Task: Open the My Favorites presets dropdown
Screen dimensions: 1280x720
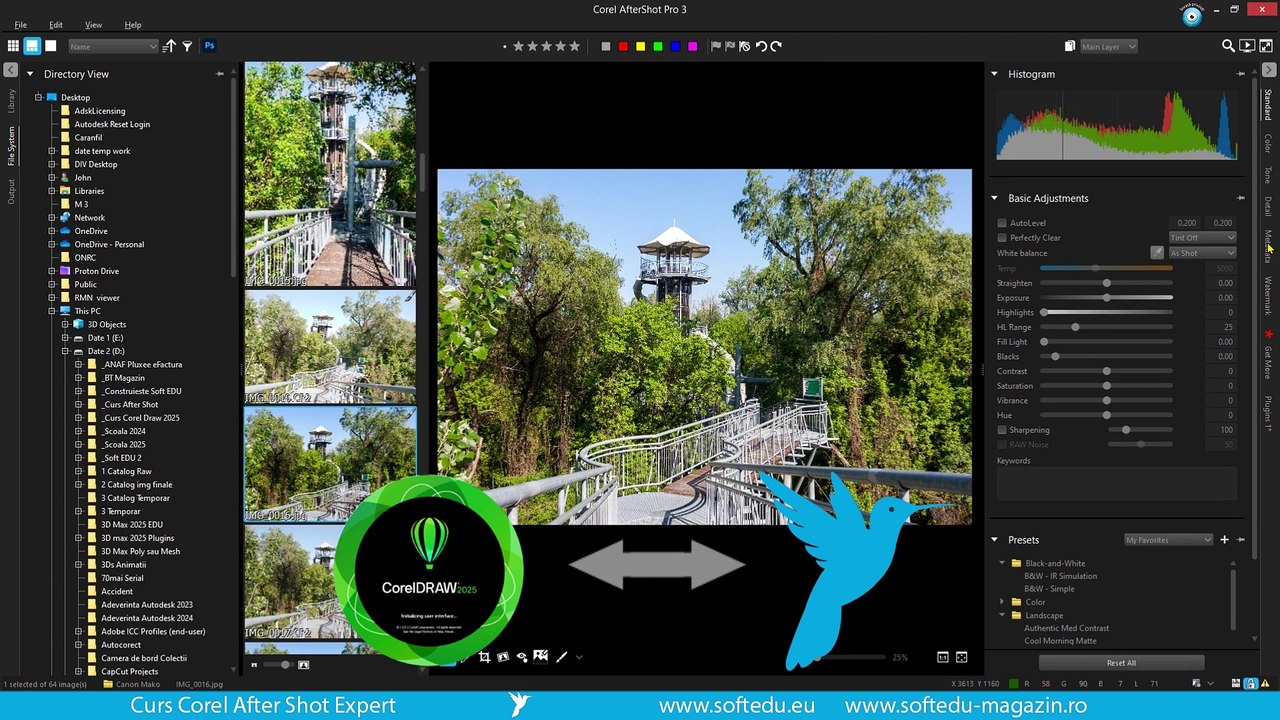Action: tap(1168, 540)
